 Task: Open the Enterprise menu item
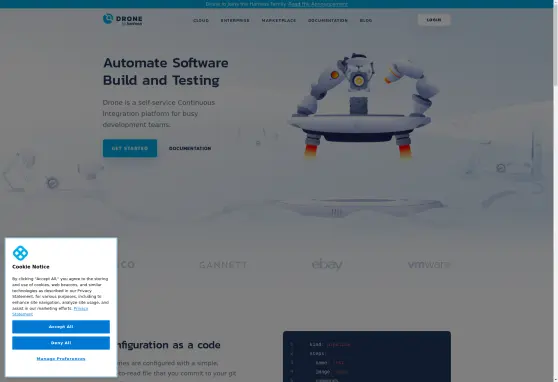click(x=235, y=21)
